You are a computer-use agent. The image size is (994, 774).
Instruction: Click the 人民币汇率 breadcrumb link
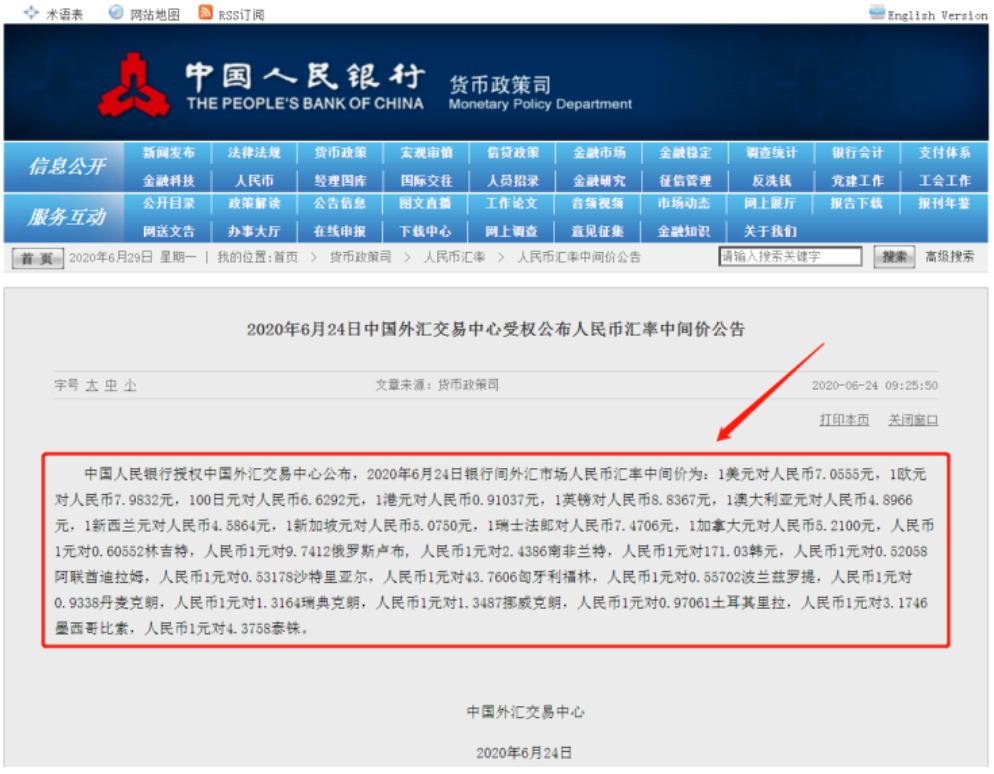coord(454,257)
